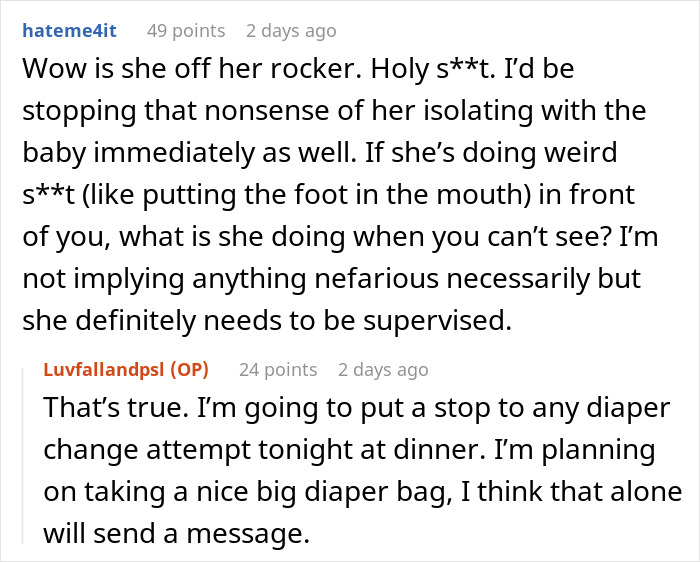
Task: Click the 24 points score
Action: click(x=278, y=370)
